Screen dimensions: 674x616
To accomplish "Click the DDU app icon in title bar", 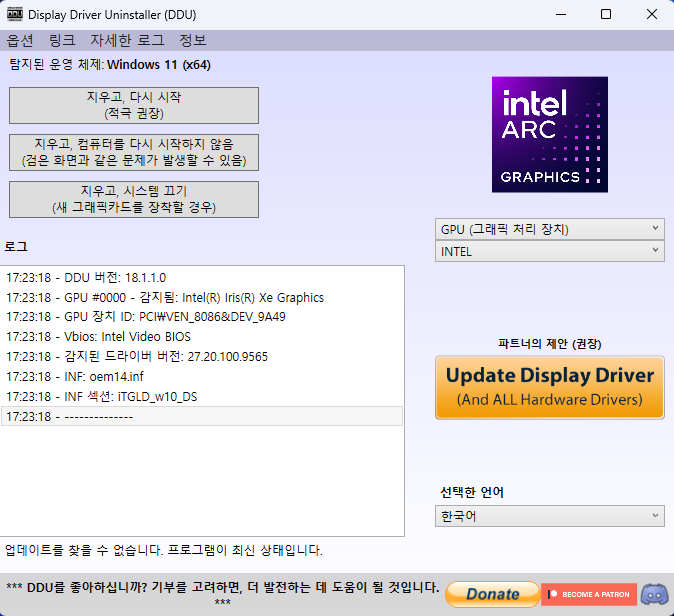I will pos(15,14).
